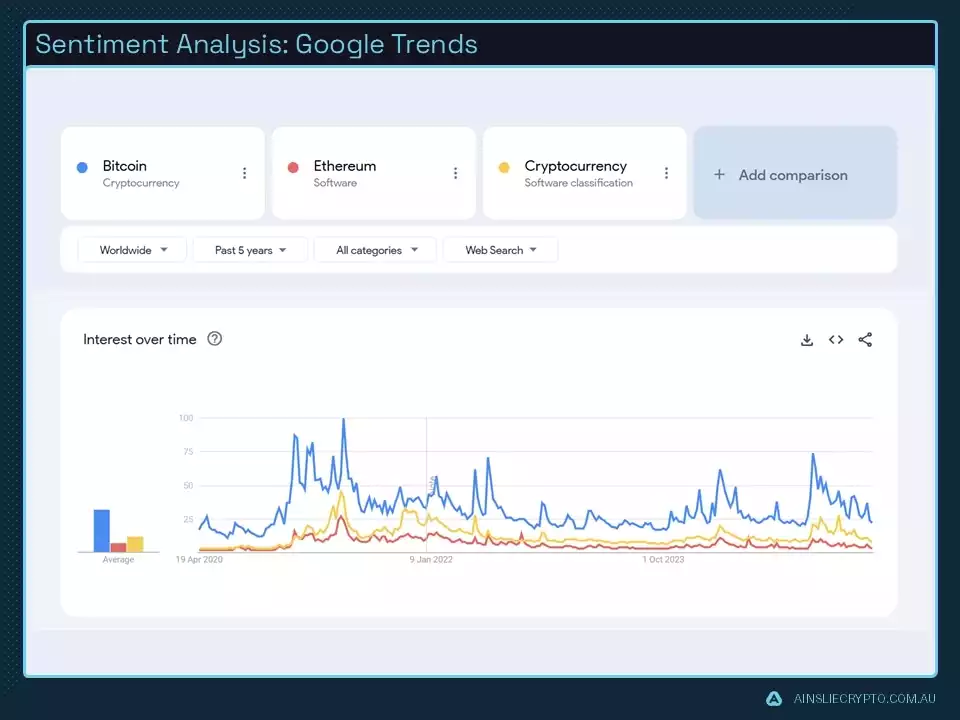Viewport: 960px width, 720px height.
Task: Click the plus icon in Add comparison
Action: (719, 173)
